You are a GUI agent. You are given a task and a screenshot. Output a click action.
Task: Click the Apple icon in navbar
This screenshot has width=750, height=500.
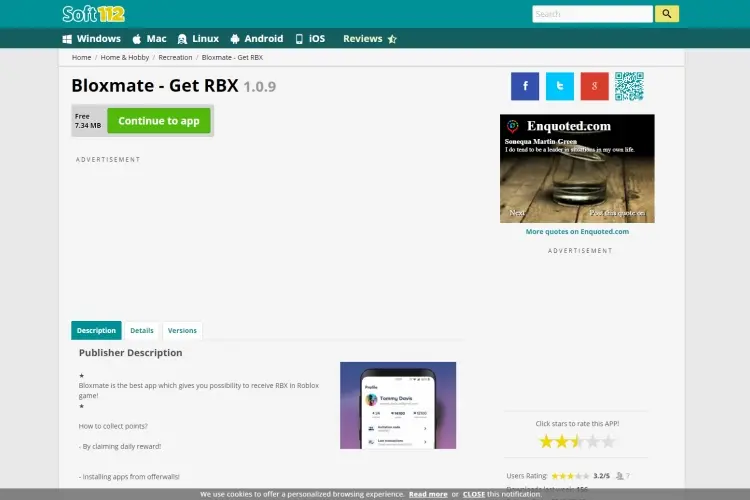pyautogui.click(x=137, y=39)
